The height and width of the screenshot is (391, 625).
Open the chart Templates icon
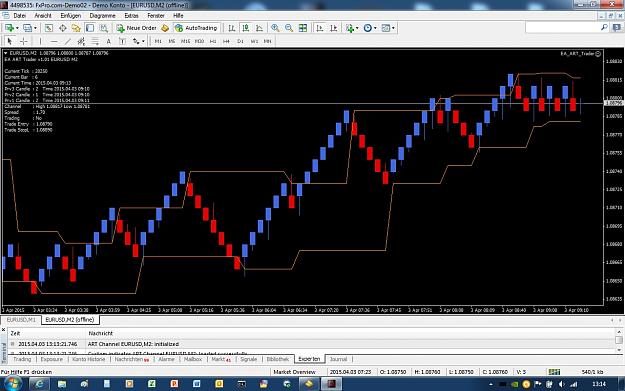385,28
